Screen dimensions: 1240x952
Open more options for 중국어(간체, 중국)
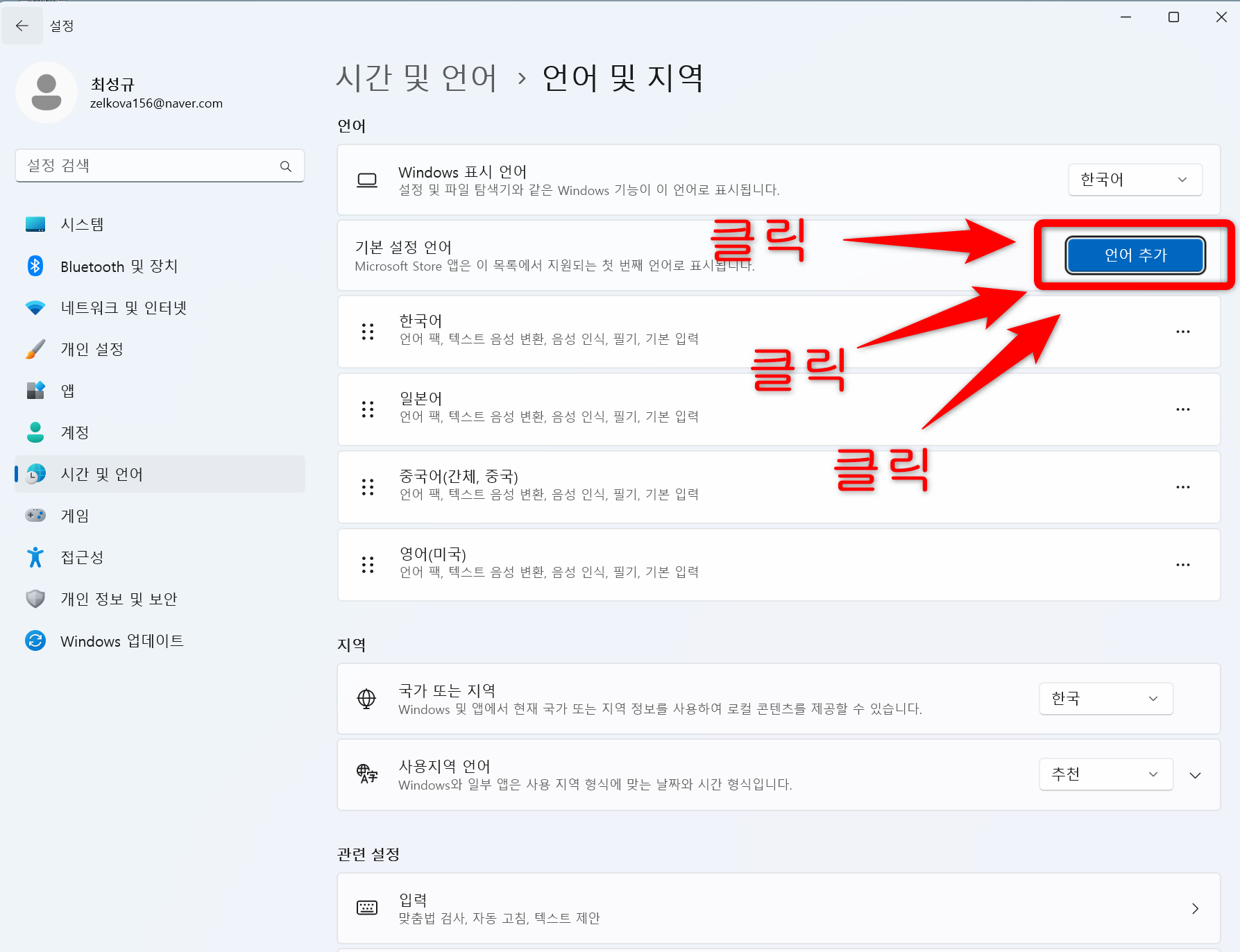[x=1183, y=487]
